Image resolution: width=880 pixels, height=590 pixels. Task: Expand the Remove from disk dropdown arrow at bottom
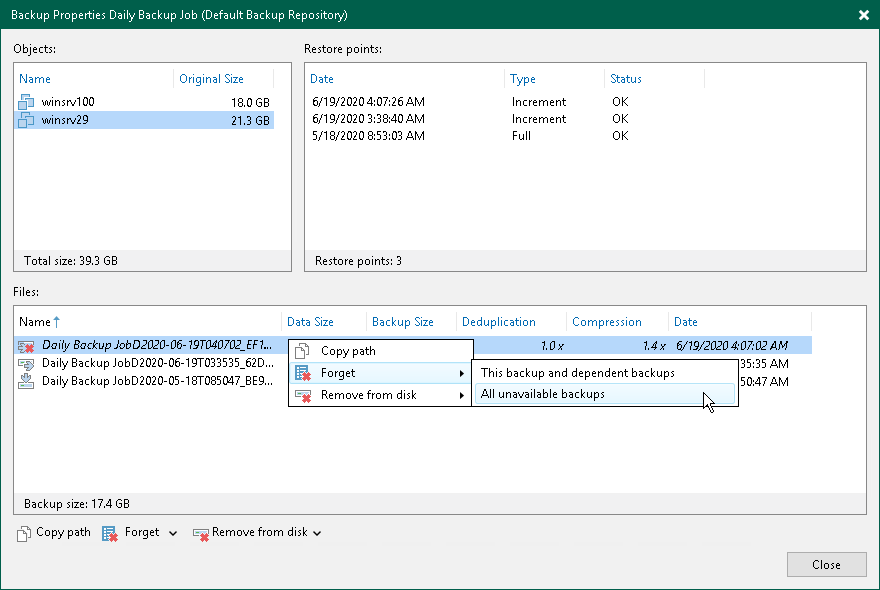tap(317, 534)
